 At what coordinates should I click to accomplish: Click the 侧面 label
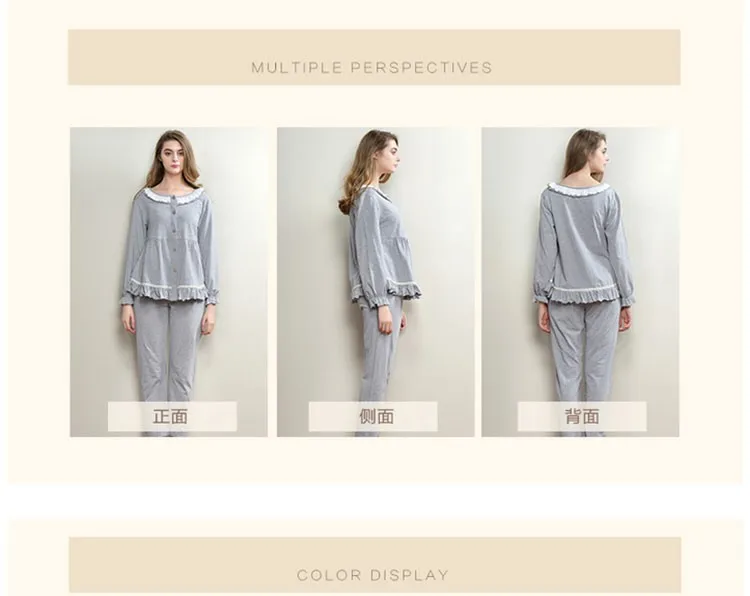click(x=376, y=417)
